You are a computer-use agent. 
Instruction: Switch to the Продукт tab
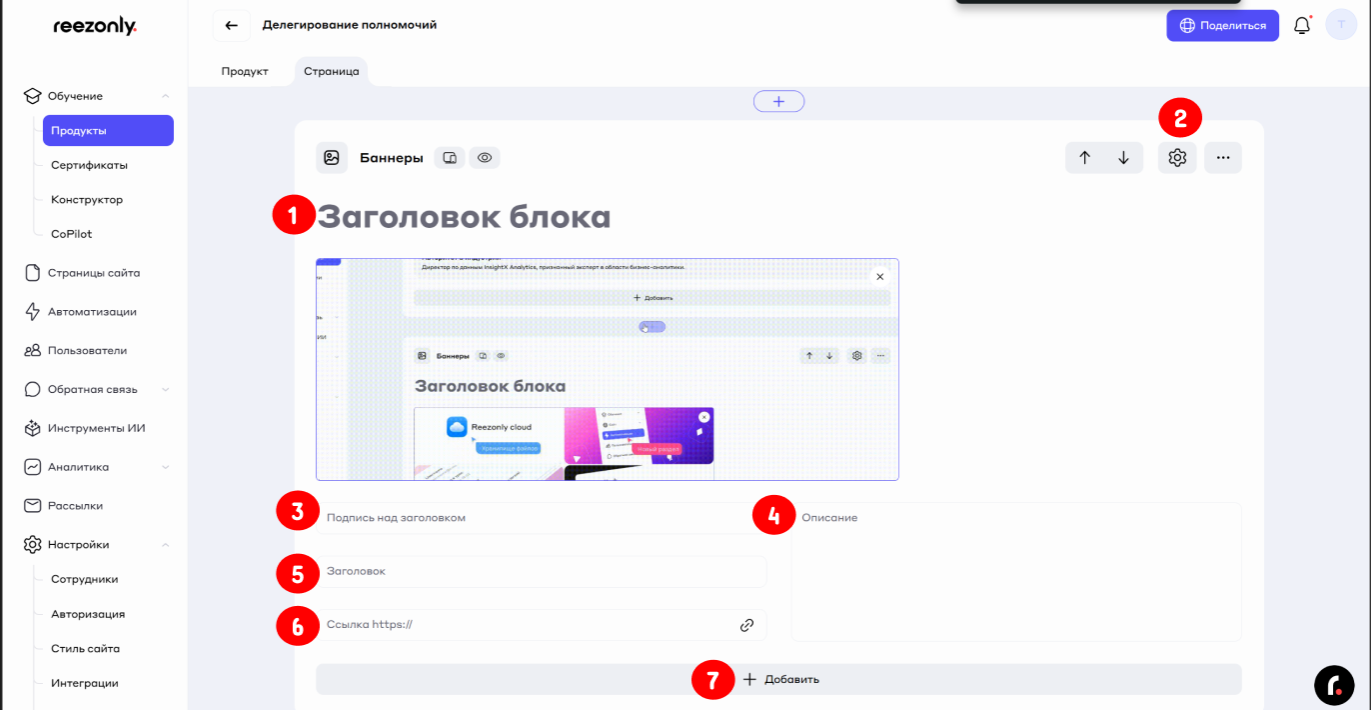[245, 72]
